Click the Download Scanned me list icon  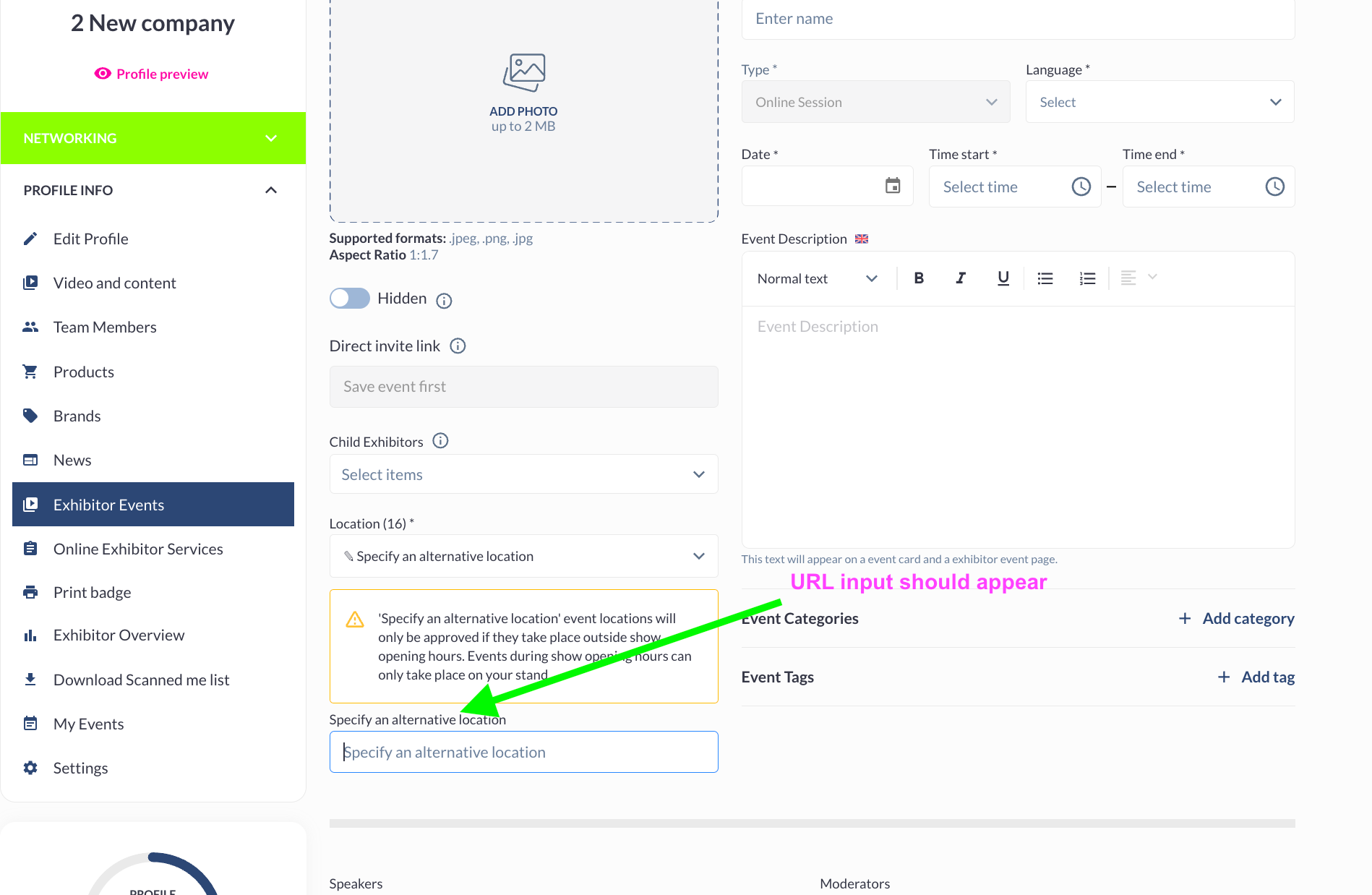30,680
